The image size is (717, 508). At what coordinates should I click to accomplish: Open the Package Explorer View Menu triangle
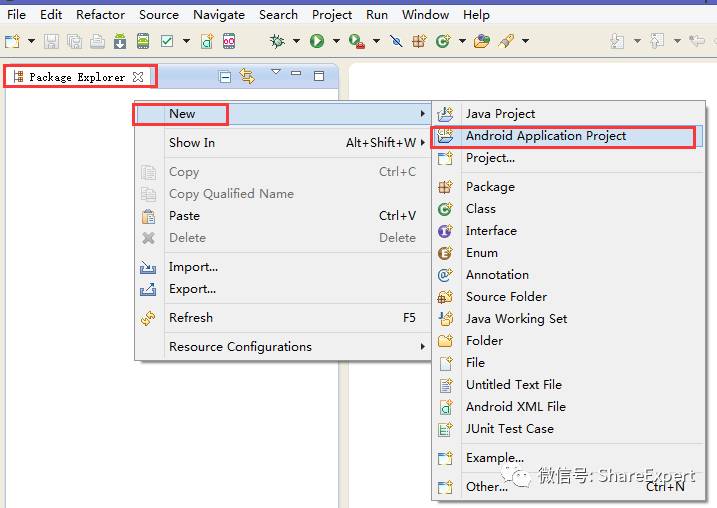click(276, 72)
